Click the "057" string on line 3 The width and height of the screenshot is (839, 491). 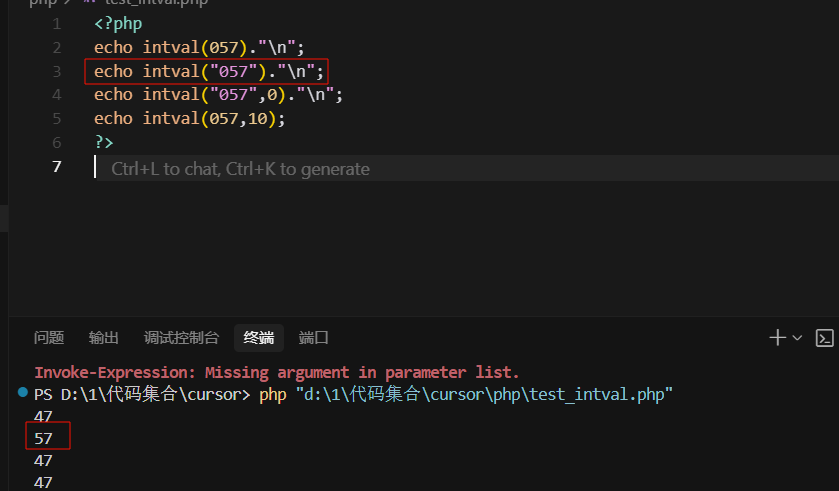pyautogui.click(x=226, y=71)
